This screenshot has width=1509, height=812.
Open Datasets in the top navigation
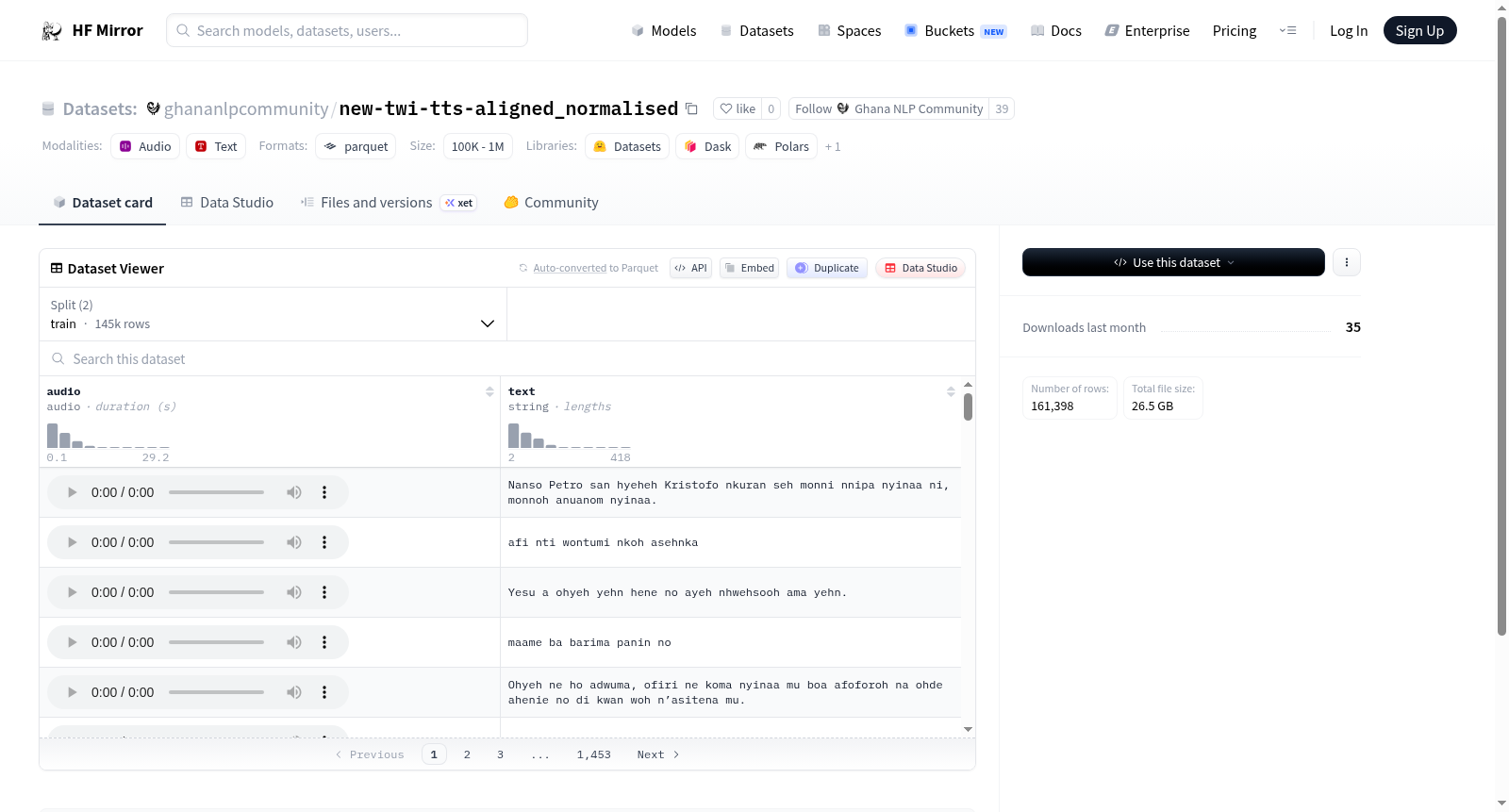[x=756, y=30]
